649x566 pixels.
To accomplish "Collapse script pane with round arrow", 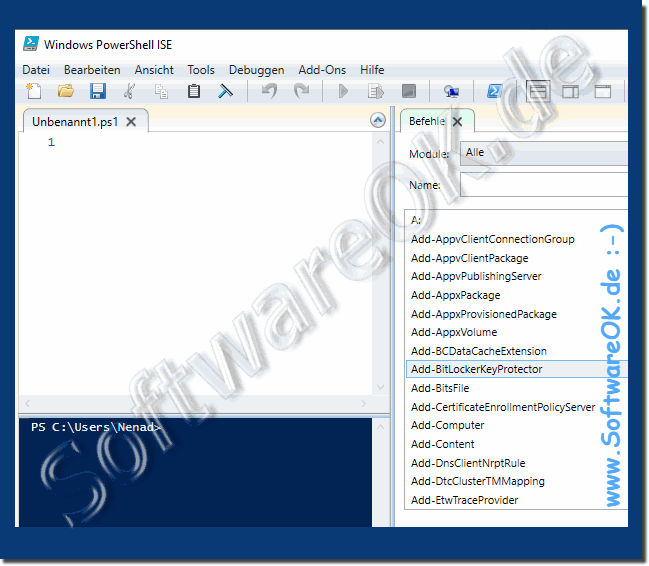I will [x=378, y=120].
